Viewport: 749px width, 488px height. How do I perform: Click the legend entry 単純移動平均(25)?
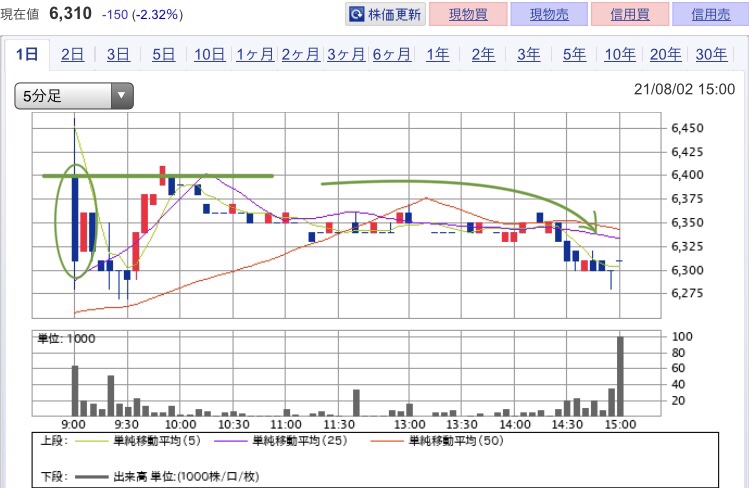coord(300,441)
